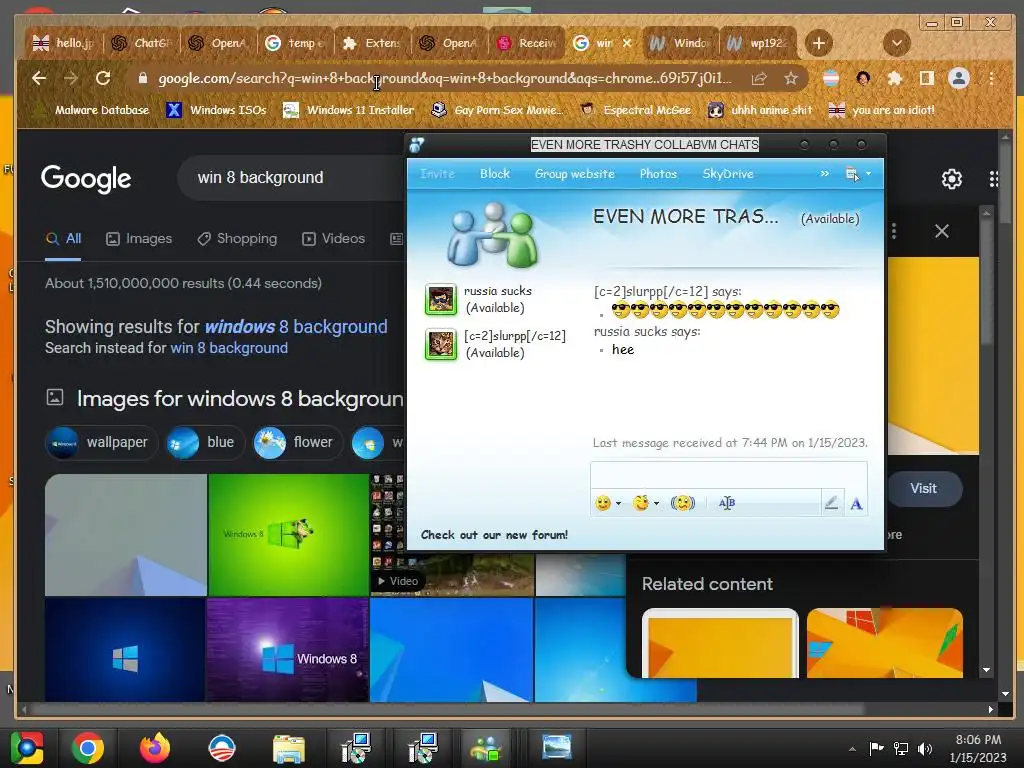Click the voice clip icon in chat
1024x768 pixels.
[727, 503]
